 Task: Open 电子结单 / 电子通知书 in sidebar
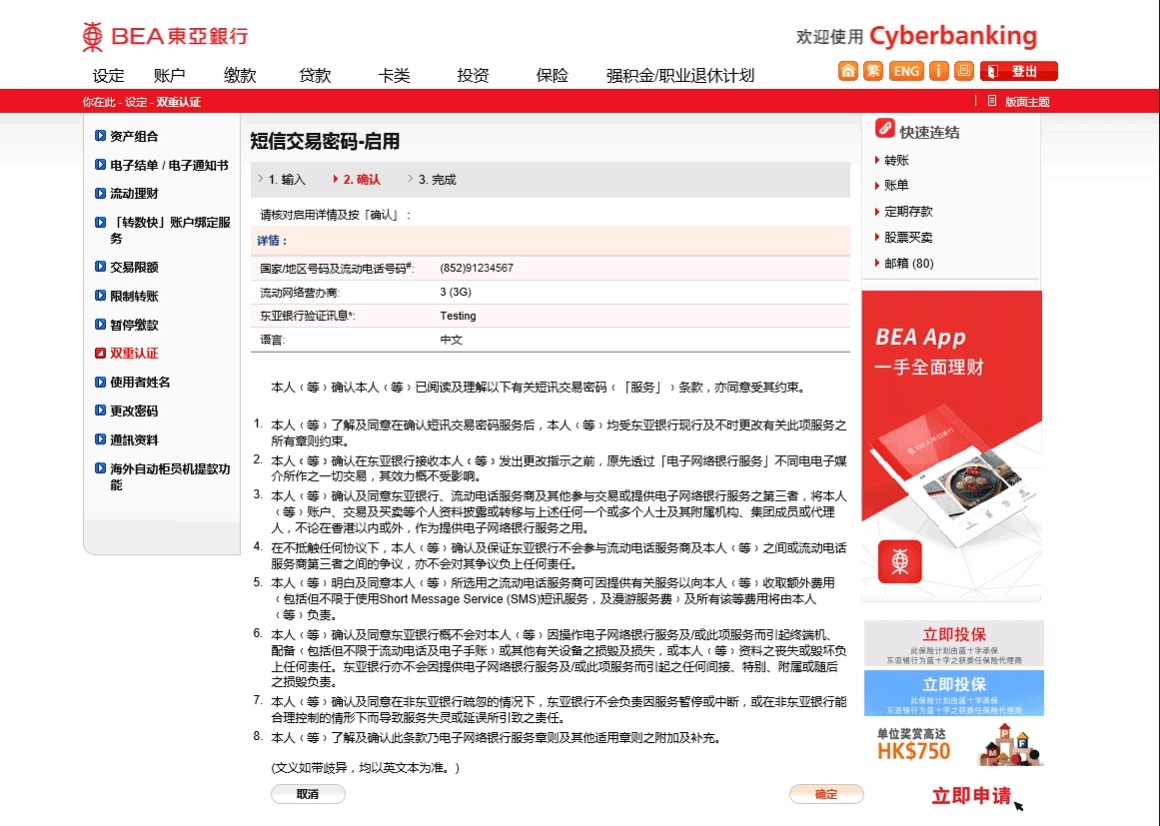169,165
